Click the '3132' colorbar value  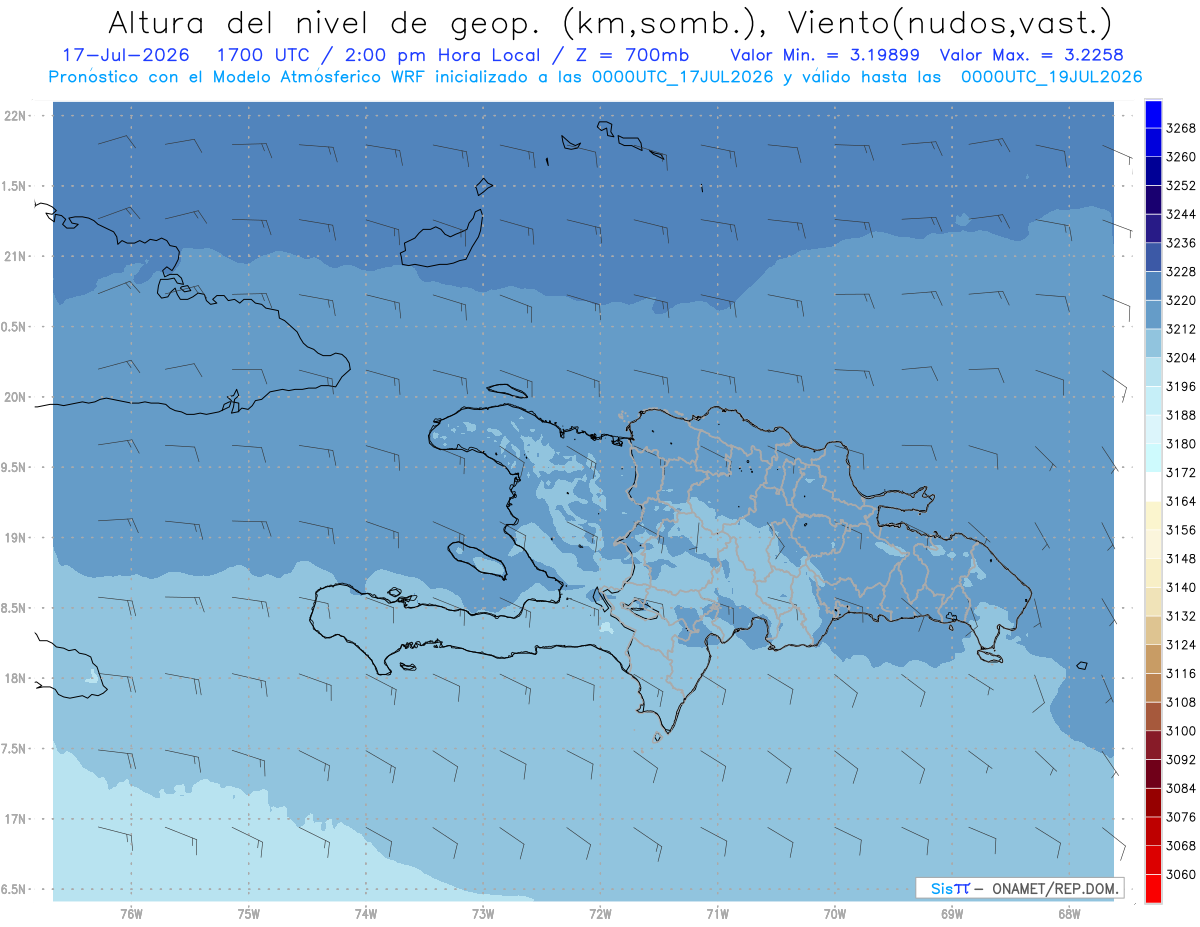pos(1181,616)
